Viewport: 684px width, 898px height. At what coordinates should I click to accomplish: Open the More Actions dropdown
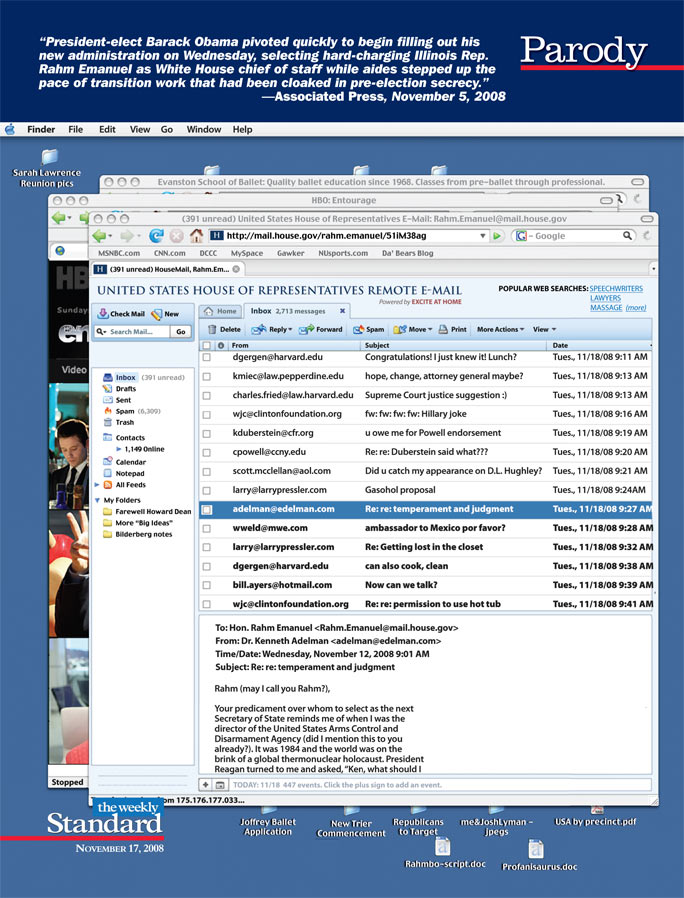click(x=500, y=329)
